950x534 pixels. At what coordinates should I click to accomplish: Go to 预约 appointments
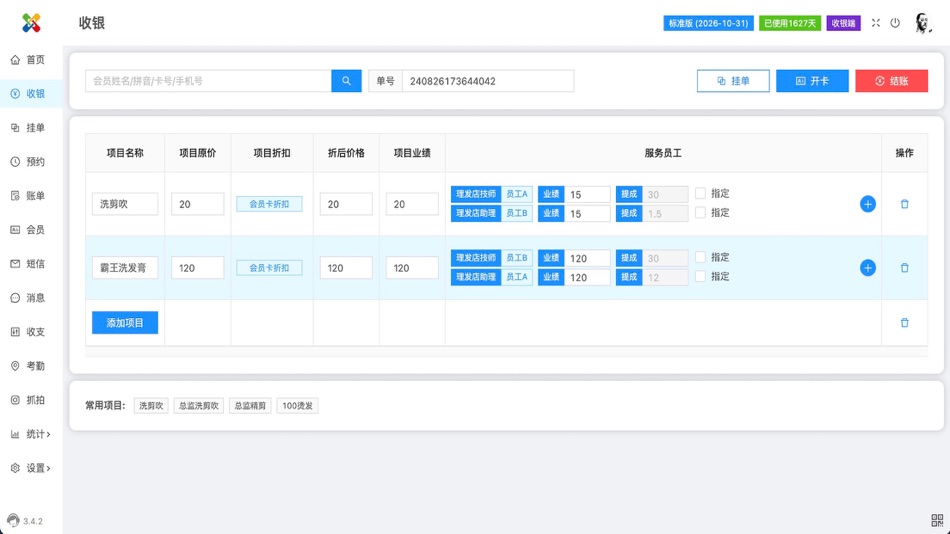[31, 162]
